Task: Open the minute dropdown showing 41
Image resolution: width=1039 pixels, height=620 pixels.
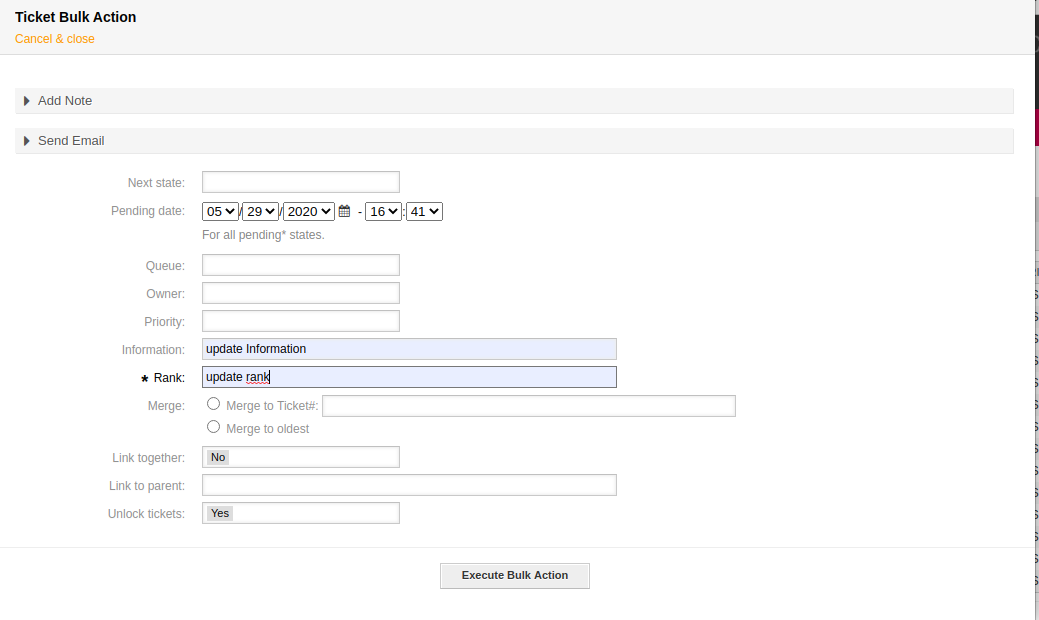Action: (x=423, y=211)
